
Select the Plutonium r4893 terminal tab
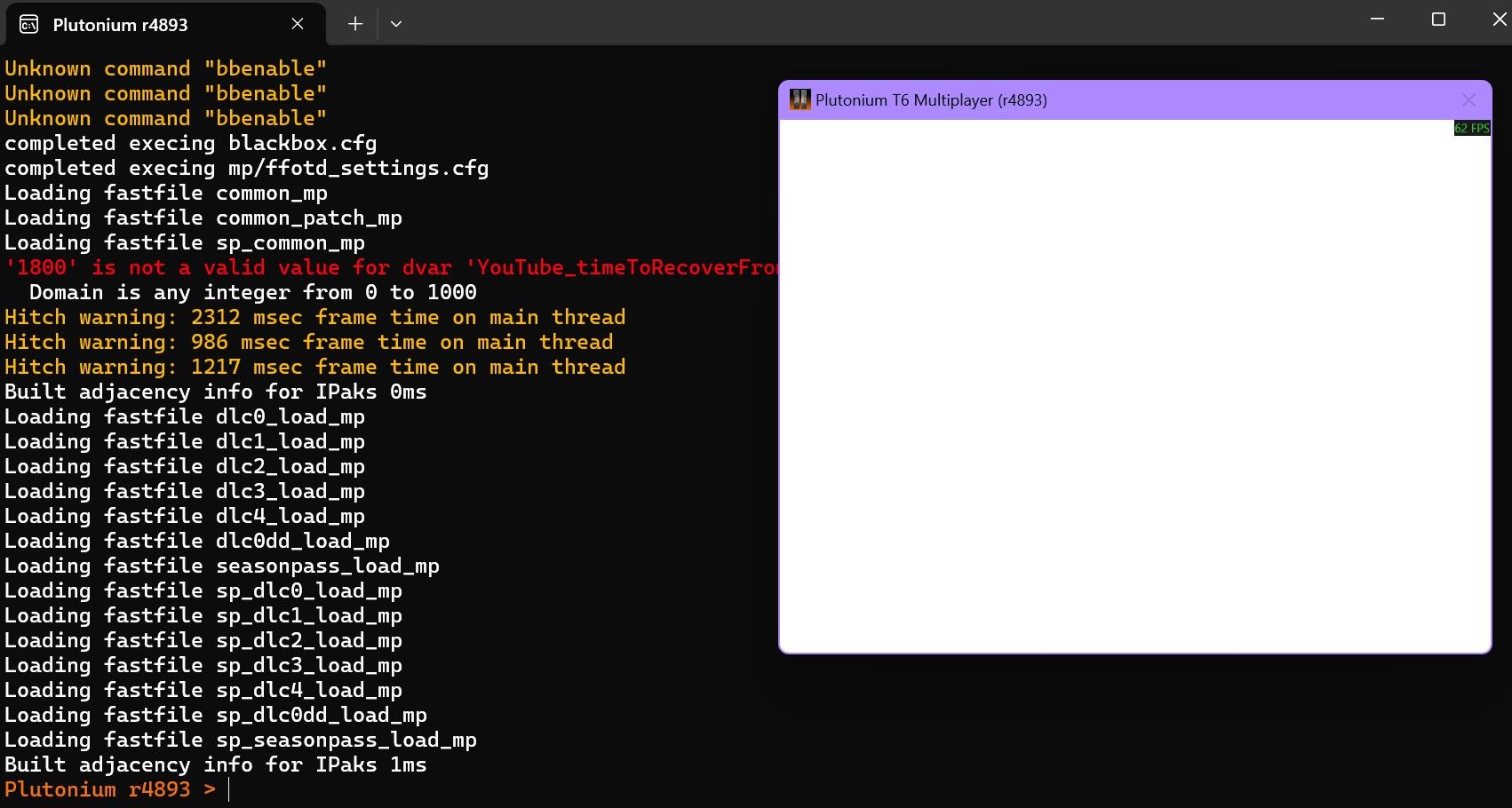[165, 24]
